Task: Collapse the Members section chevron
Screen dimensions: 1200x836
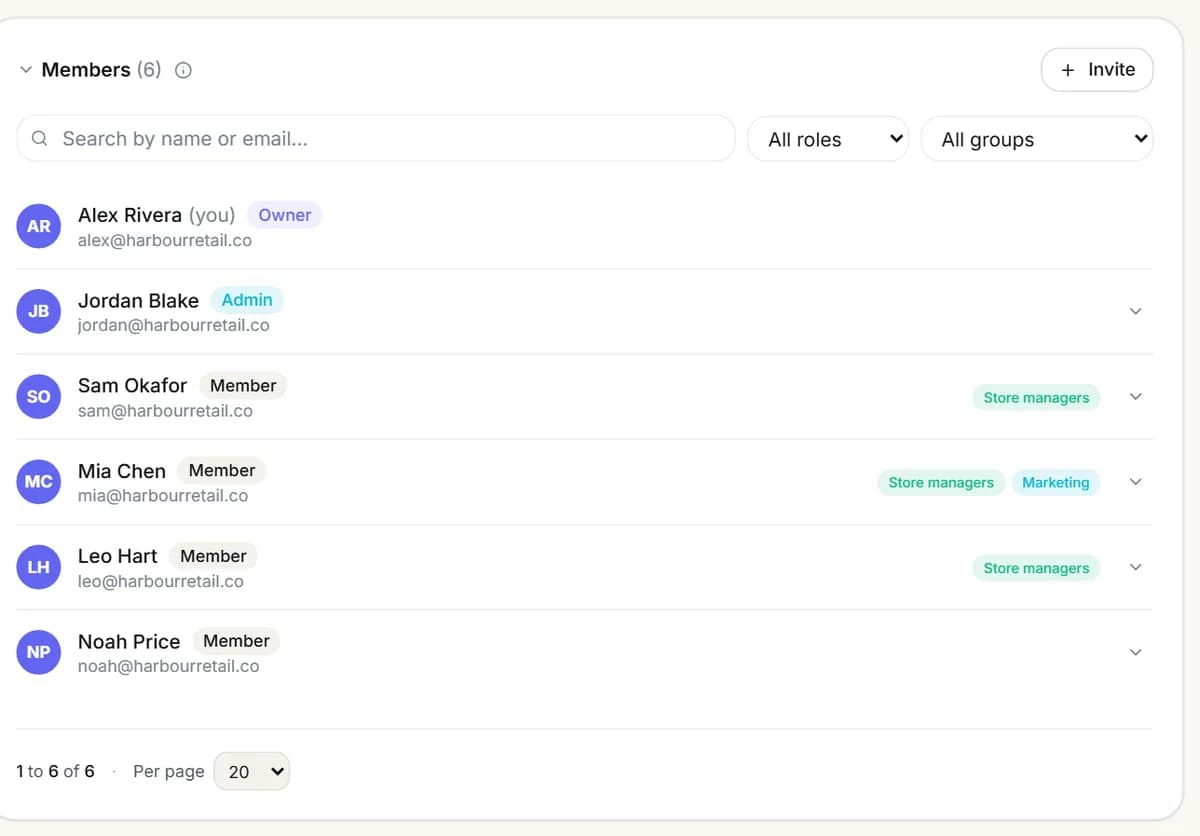Action: 26,70
